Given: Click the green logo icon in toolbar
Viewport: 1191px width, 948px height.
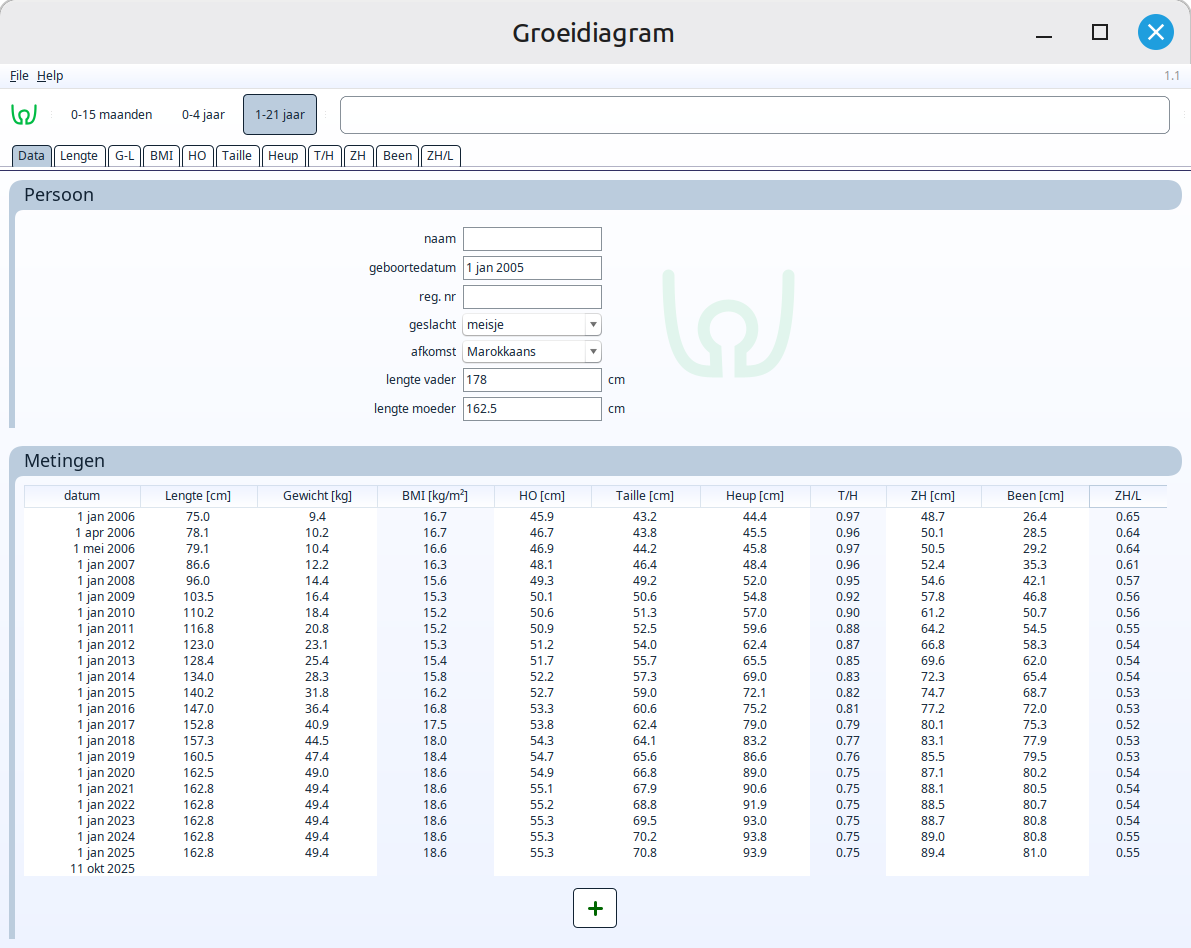Looking at the screenshot, I should [x=24, y=115].
